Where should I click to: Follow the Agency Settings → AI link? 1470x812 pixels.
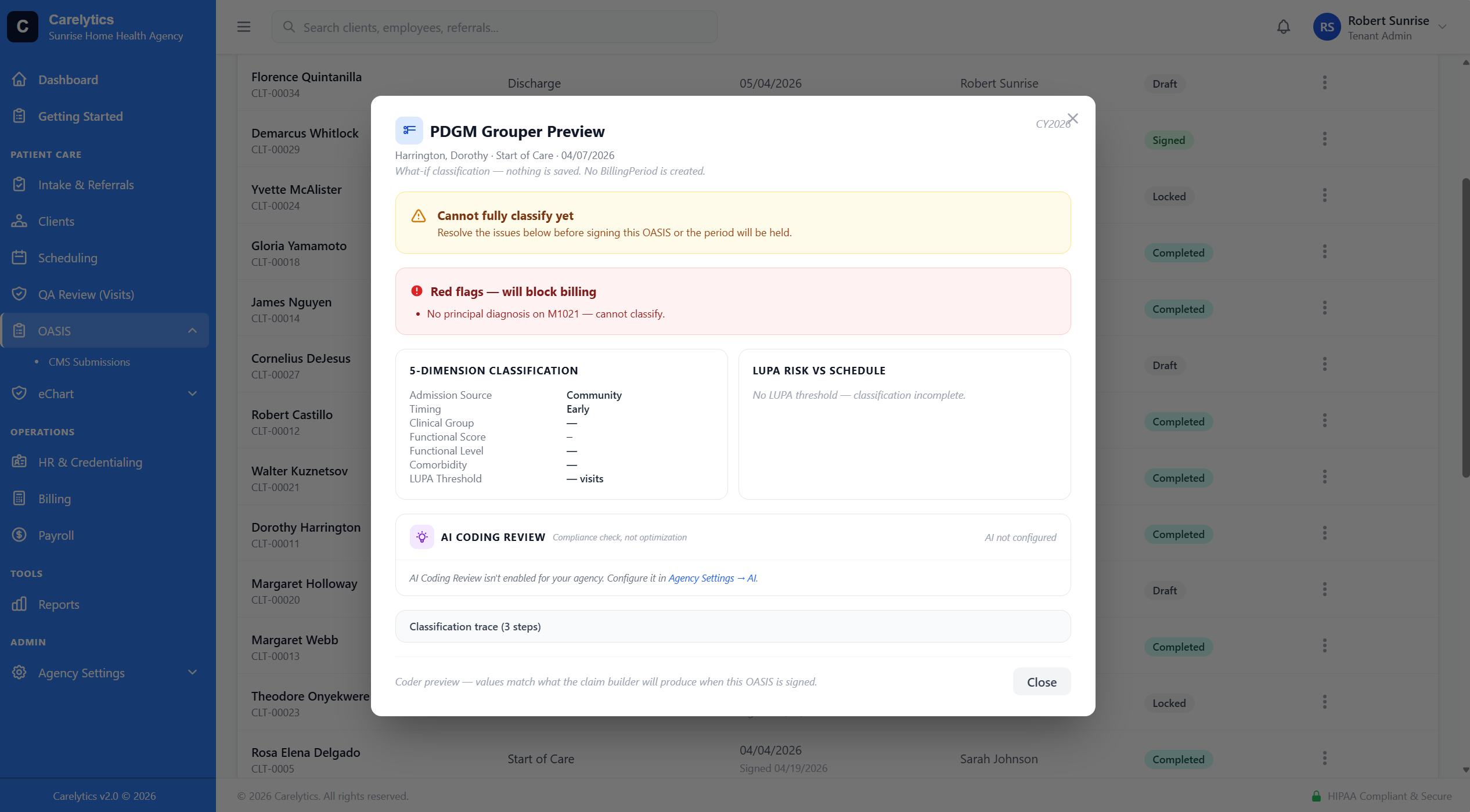712,578
